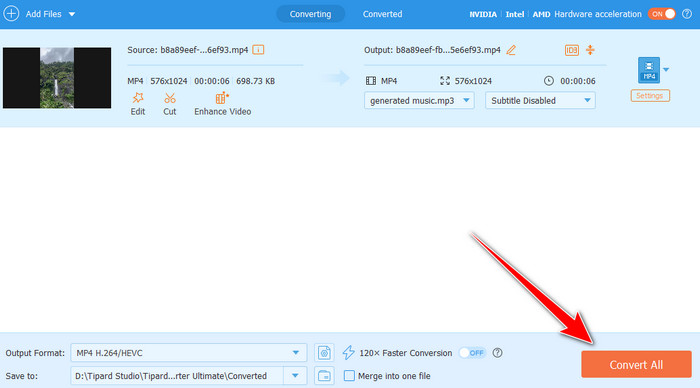This screenshot has height=388, width=700.
Task: Click the Add Files plus icon
Action: (x=11, y=14)
